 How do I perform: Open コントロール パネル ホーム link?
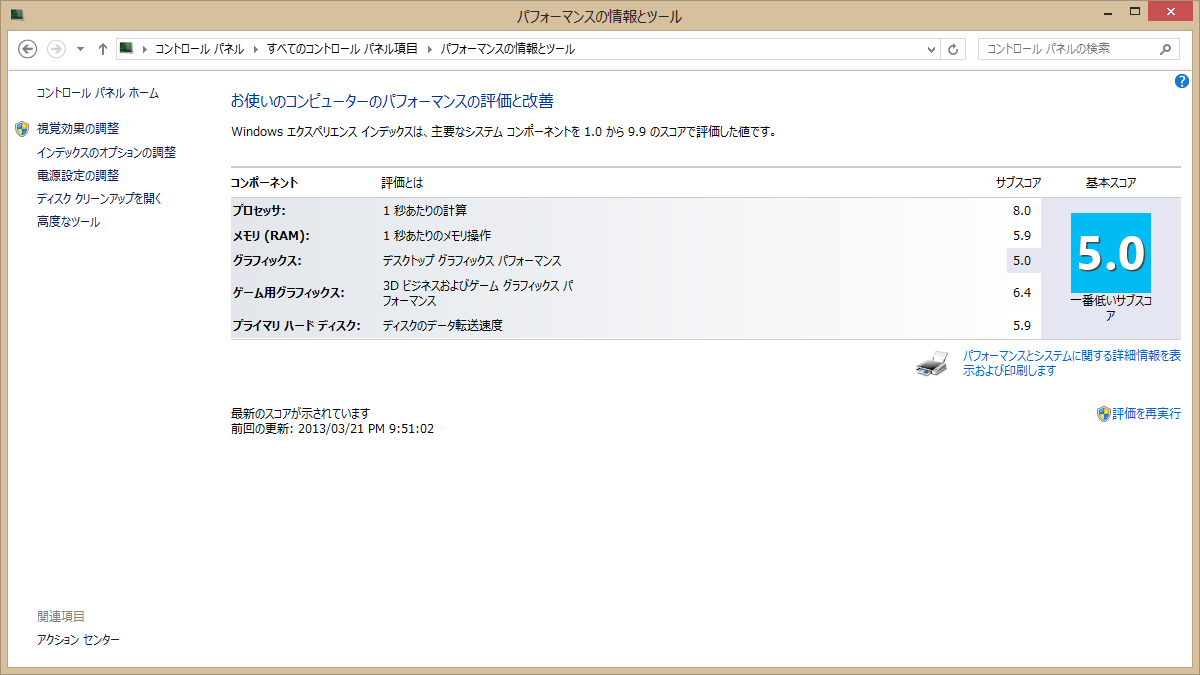coord(98,93)
